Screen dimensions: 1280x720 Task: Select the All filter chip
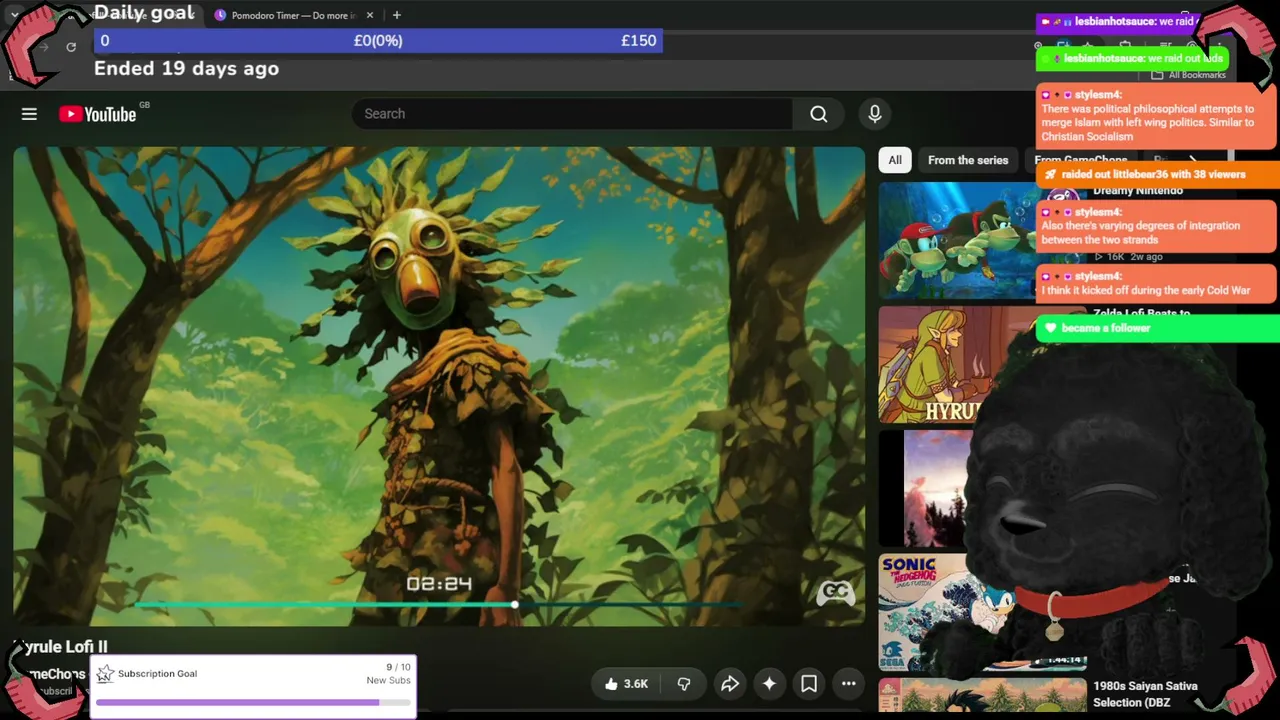895,160
